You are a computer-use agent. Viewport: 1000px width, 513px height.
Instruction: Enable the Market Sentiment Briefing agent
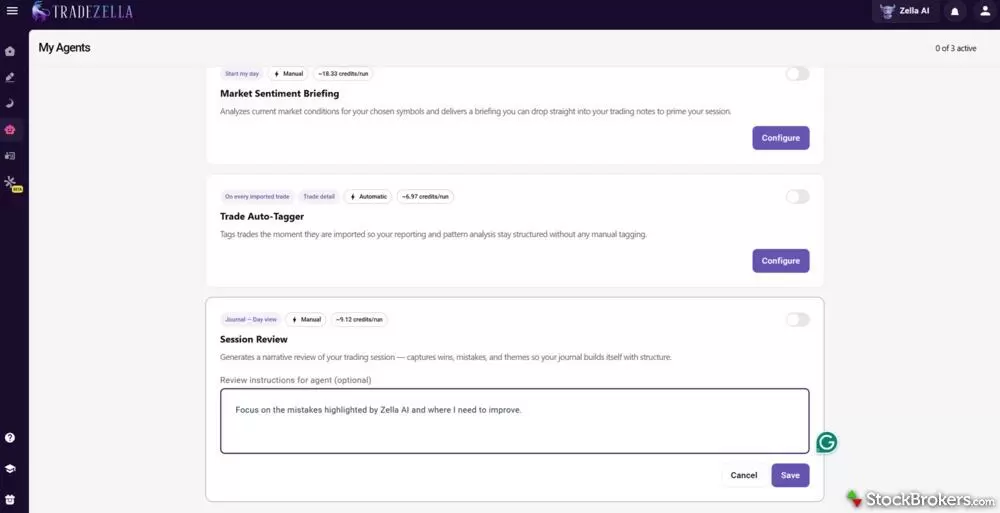coord(797,73)
